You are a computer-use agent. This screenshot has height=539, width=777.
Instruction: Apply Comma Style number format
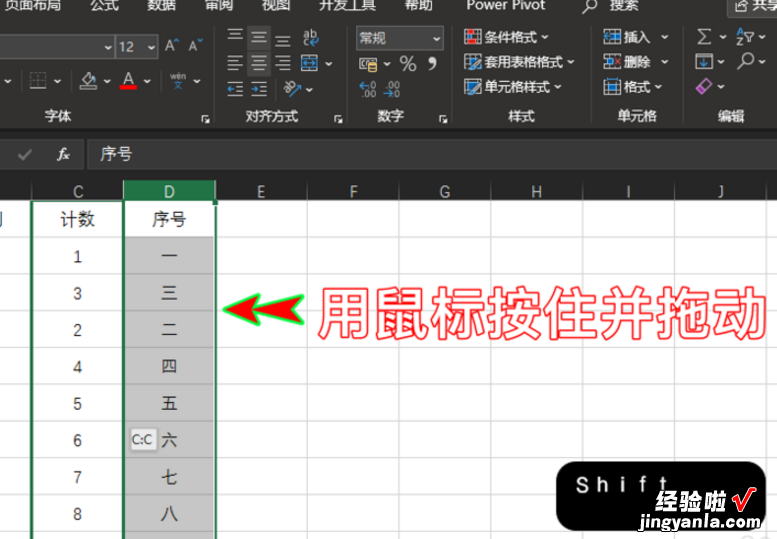[x=433, y=63]
